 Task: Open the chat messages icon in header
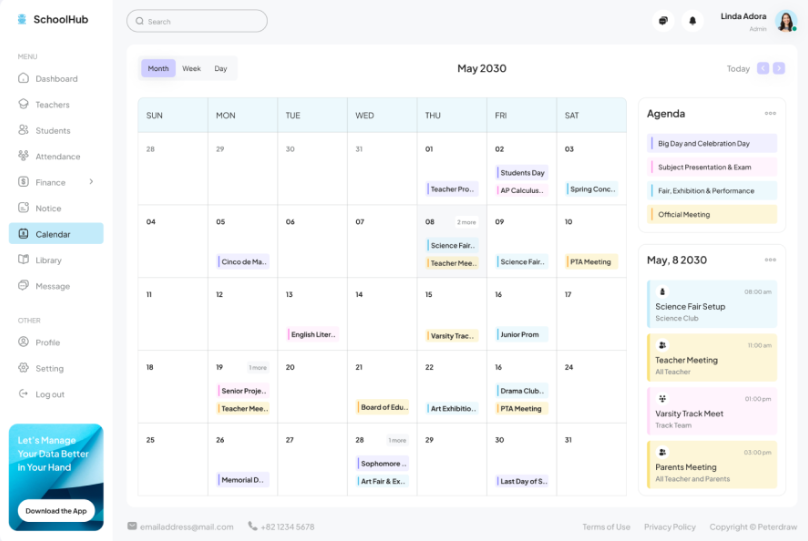pos(662,21)
